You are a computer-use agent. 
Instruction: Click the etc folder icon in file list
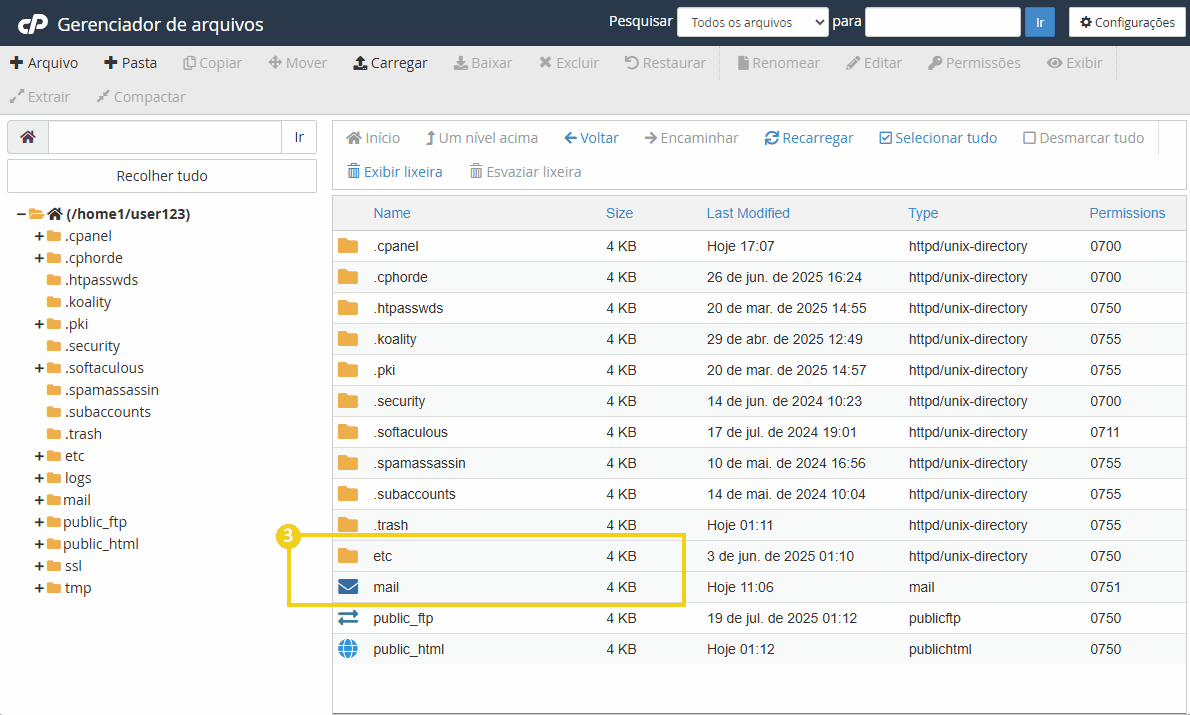coord(348,556)
